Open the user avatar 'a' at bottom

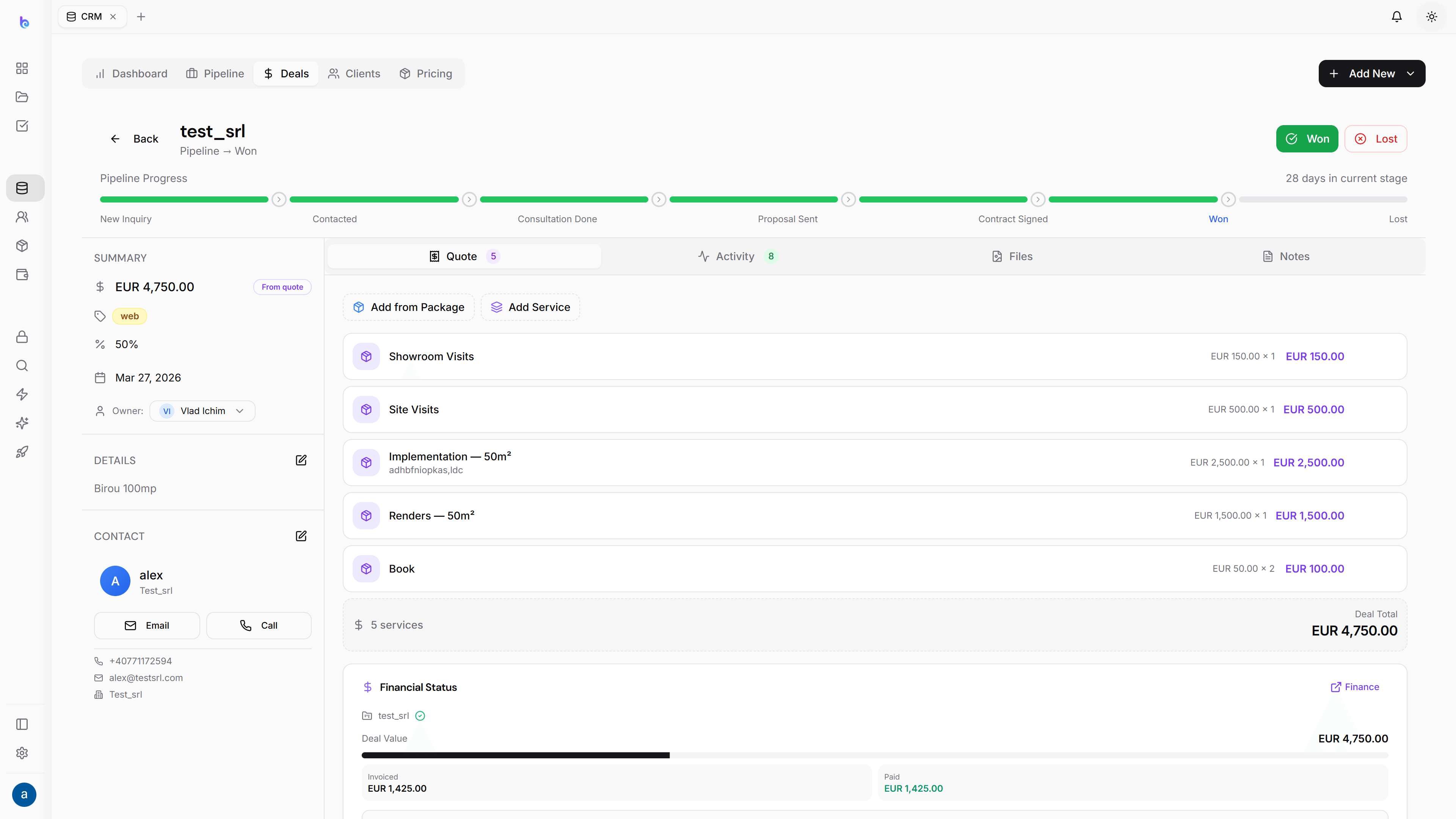pyautogui.click(x=24, y=795)
